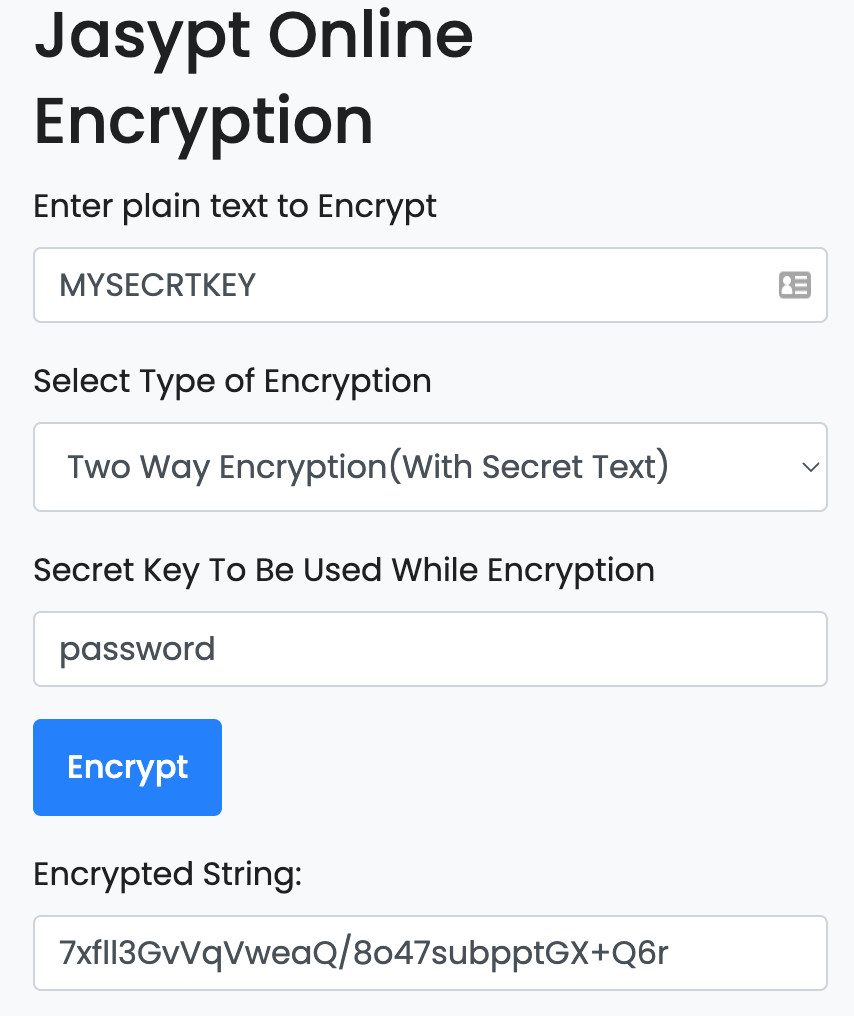The width and height of the screenshot is (854, 1016).
Task: Select the encrypted string output box
Action: [430, 952]
